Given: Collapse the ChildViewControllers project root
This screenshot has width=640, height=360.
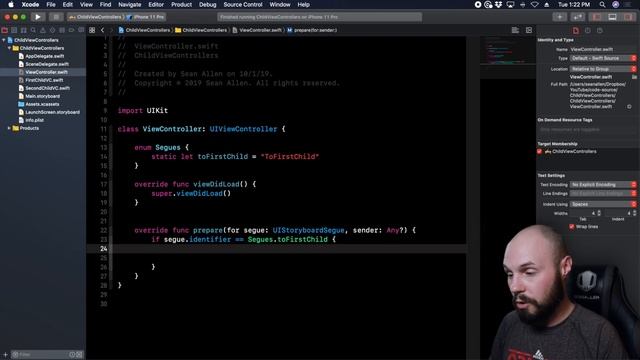Looking at the screenshot, I should point(4,40).
